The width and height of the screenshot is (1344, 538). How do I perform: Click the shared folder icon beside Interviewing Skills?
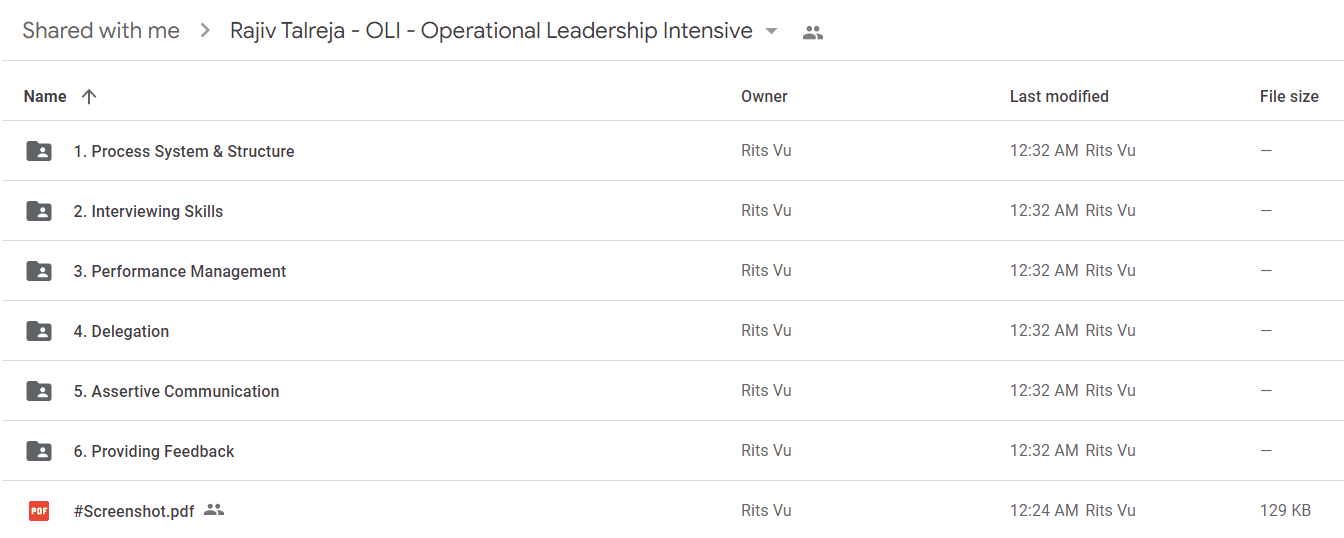pos(39,211)
